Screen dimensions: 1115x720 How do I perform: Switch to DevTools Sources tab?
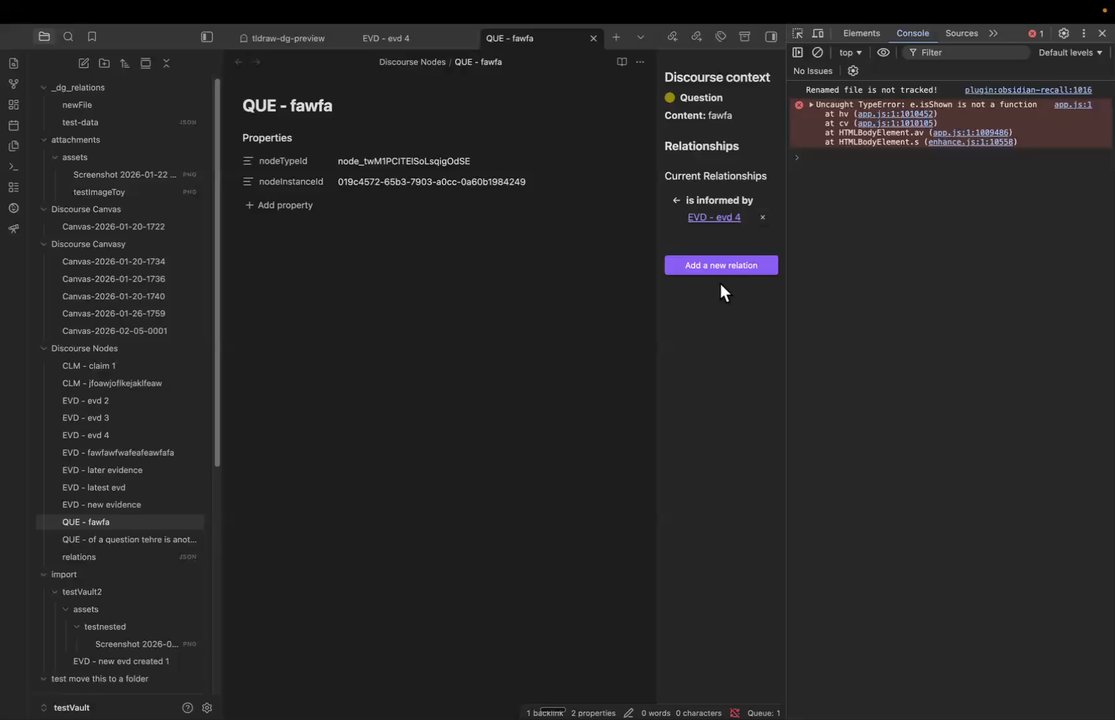961,33
